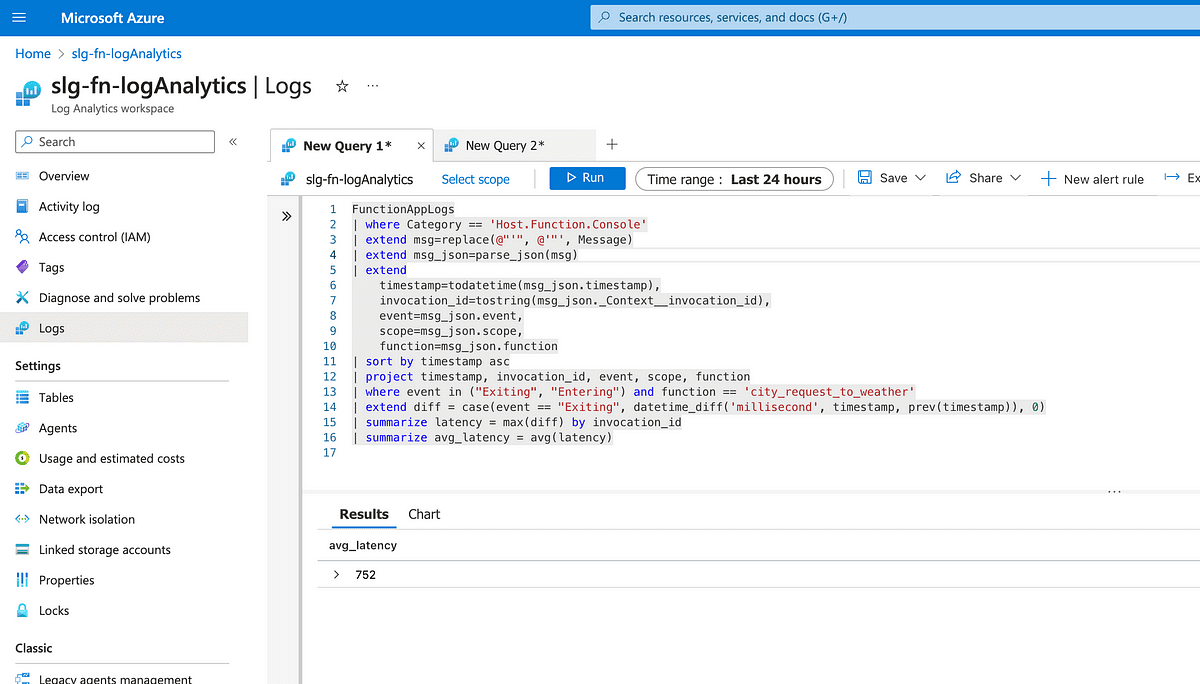Screen dimensions: 1200x684
Task: Open the Save dropdown menu
Action: [x=892, y=178]
